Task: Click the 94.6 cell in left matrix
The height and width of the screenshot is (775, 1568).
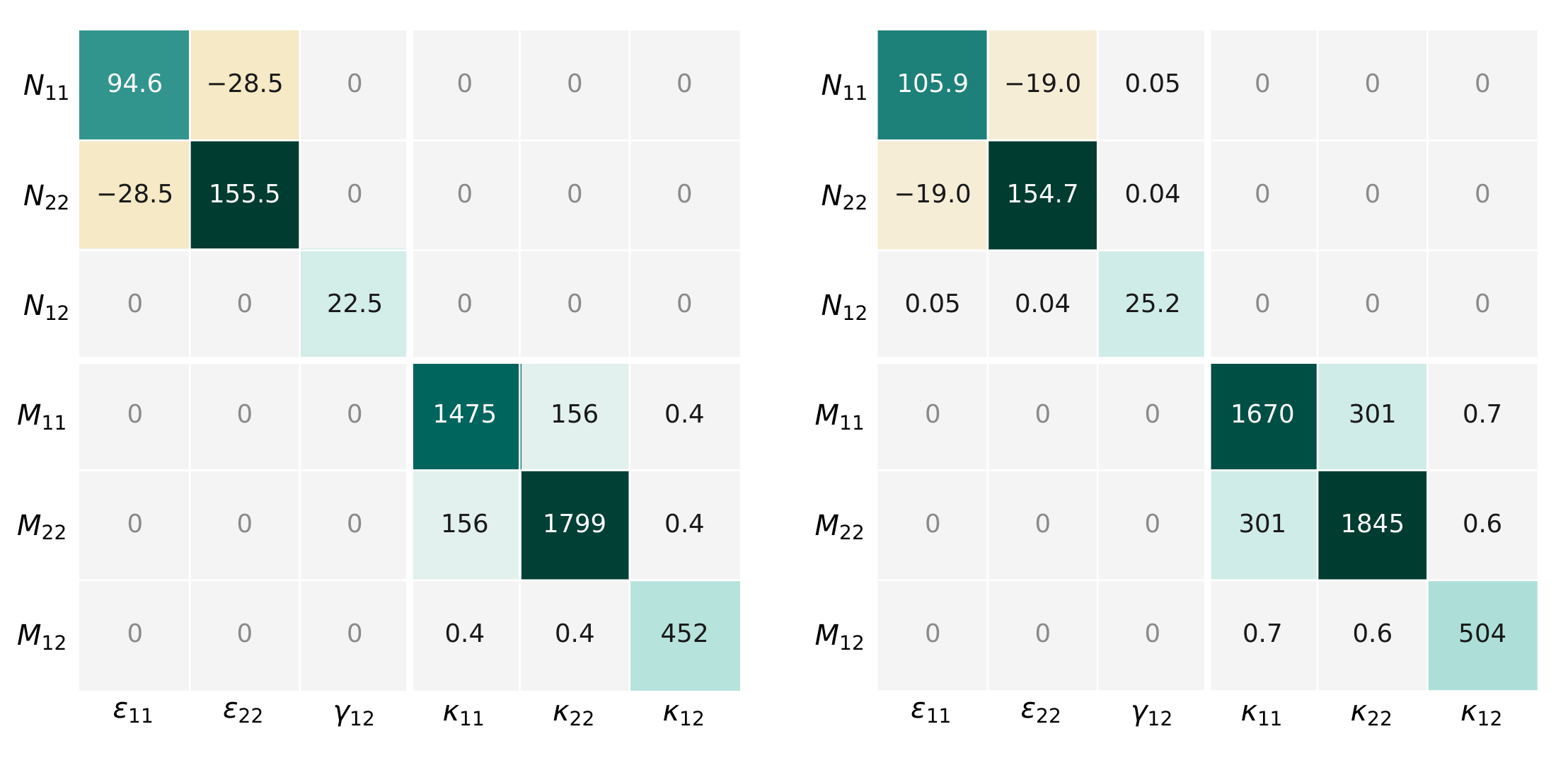Action: (x=134, y=85)
